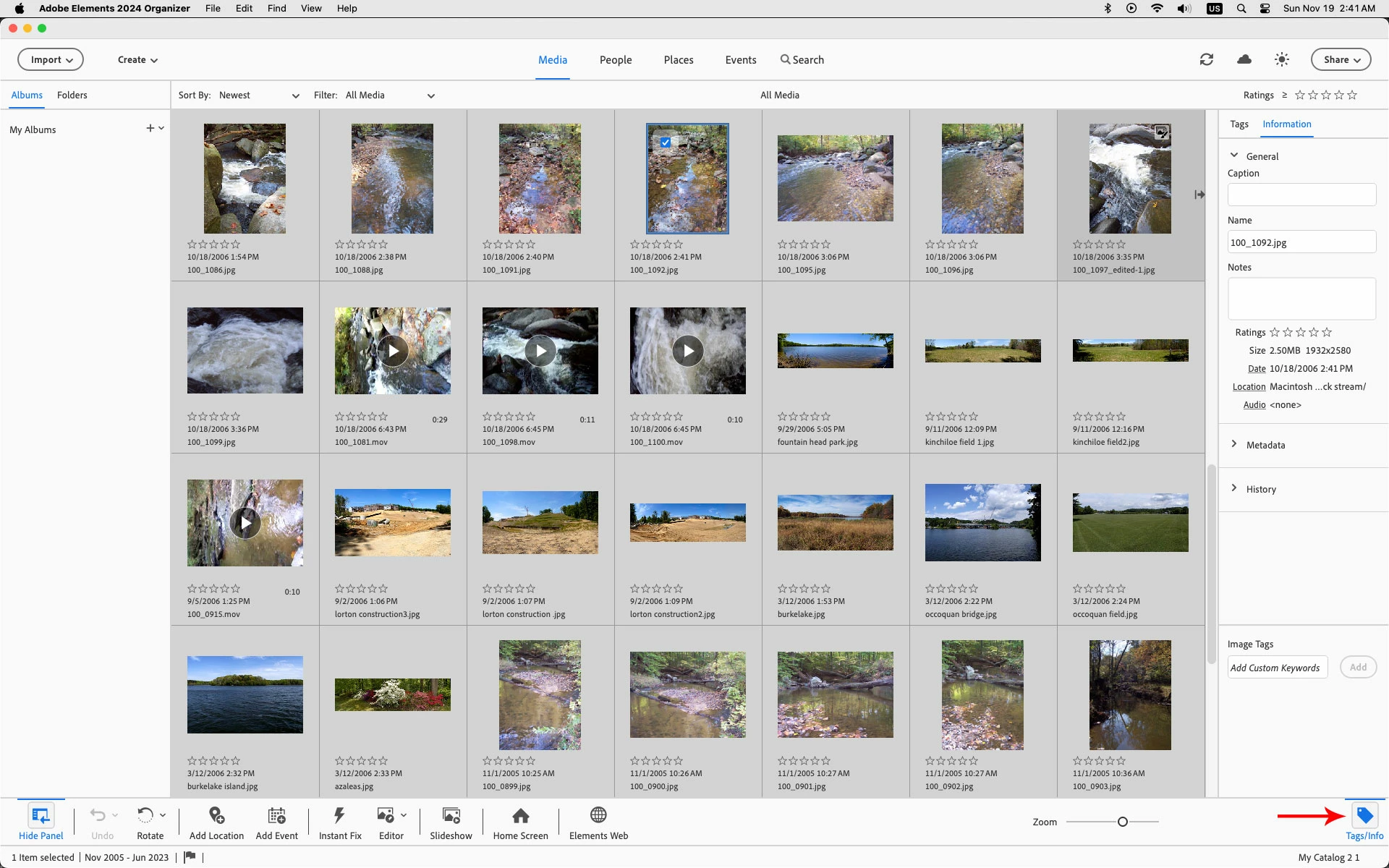
Task: Click the sync refresh icon
Action: pyautogui.click(x=1206, y=59)
